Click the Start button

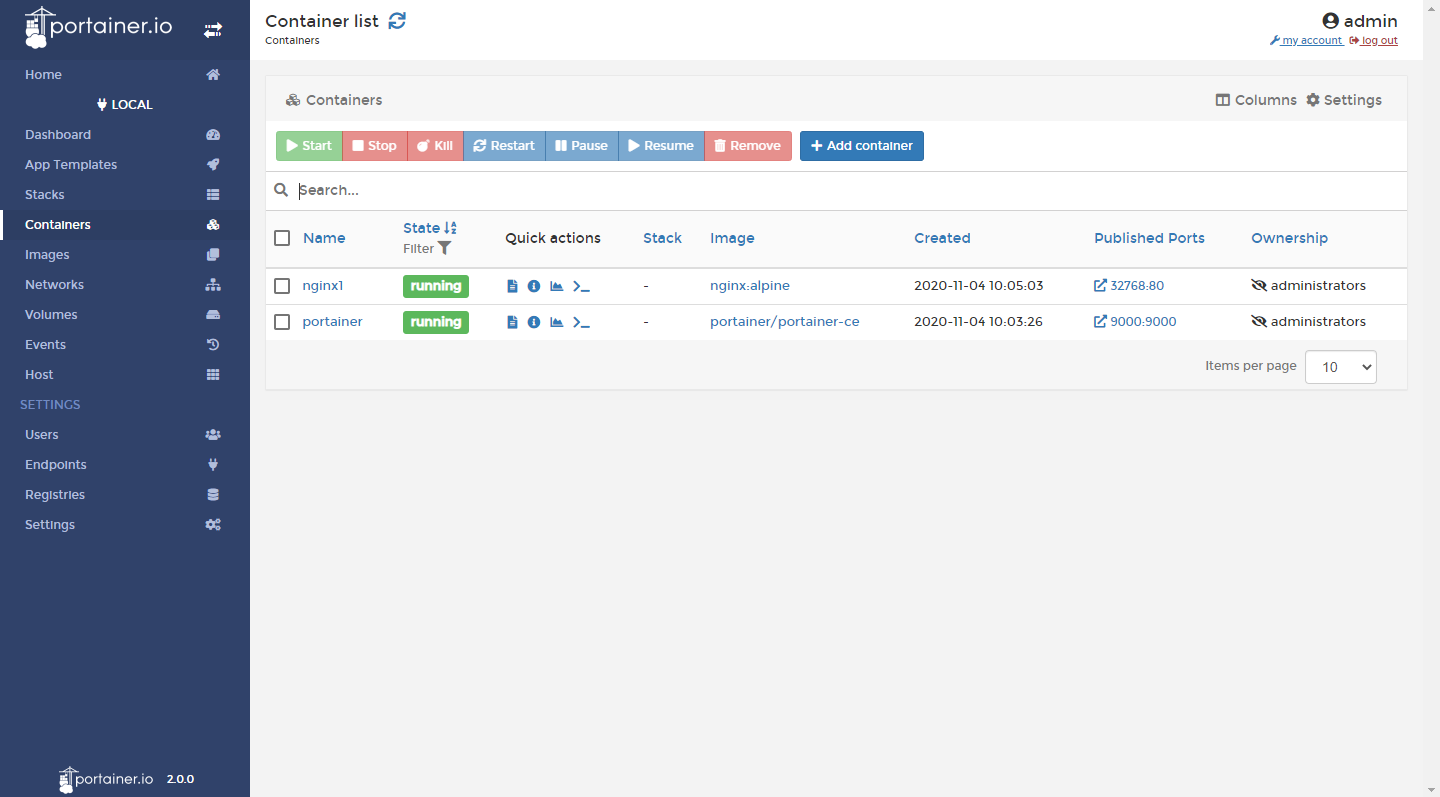click(x=309, y=146)
